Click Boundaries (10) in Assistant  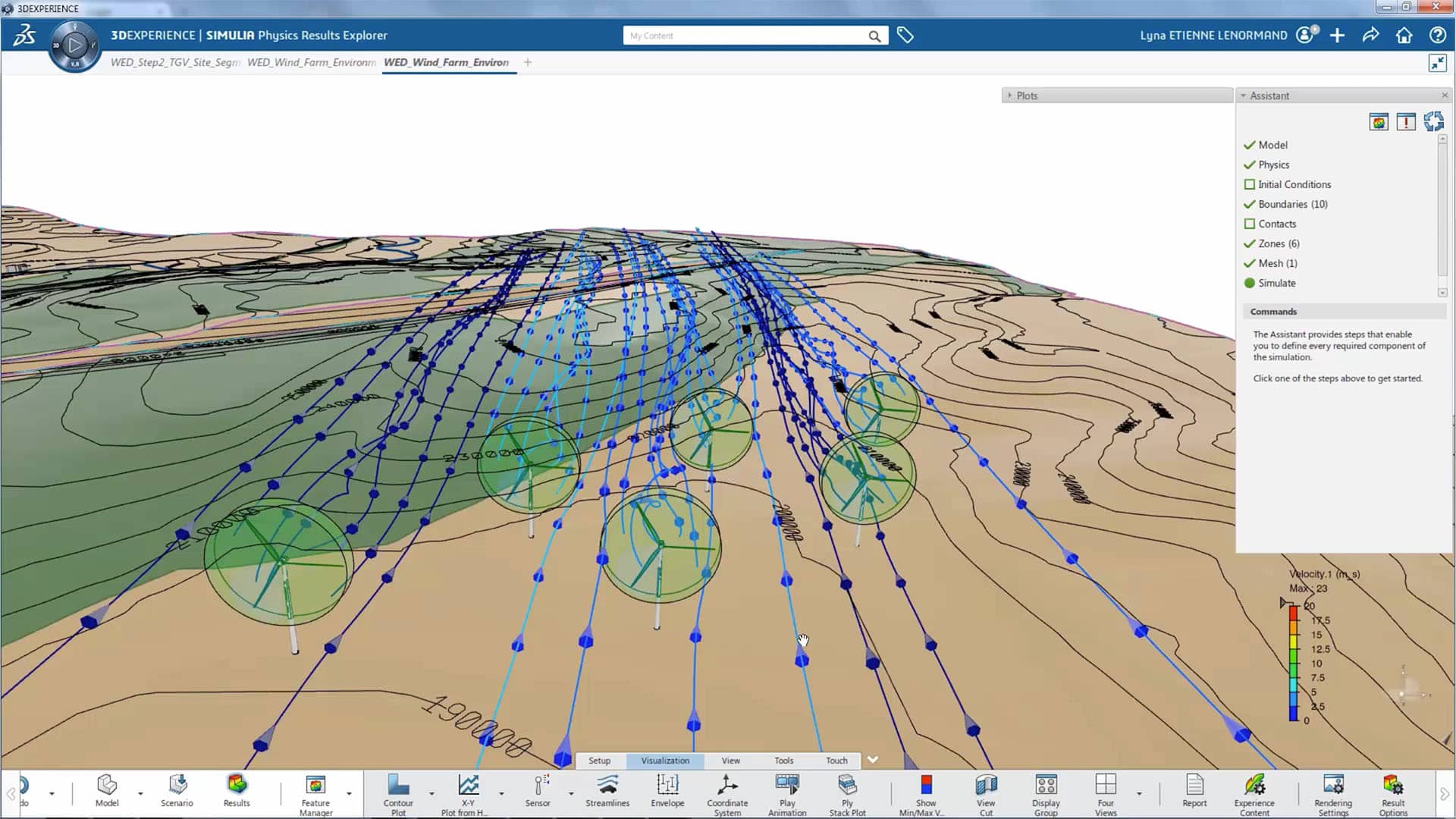tap(1293, 204)
